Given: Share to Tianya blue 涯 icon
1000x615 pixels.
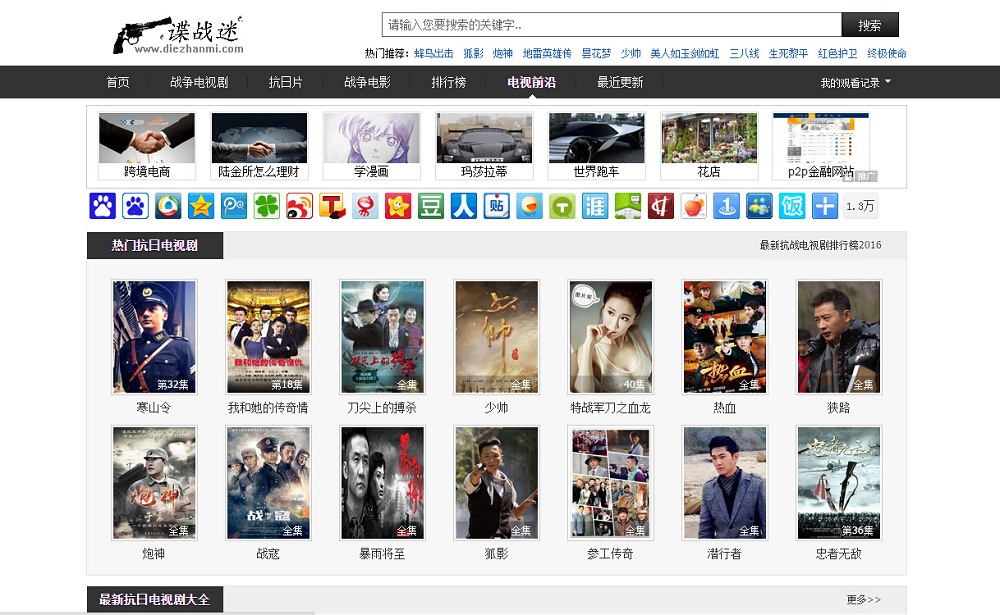Looking at the screenshot, I should pos(595,206).
